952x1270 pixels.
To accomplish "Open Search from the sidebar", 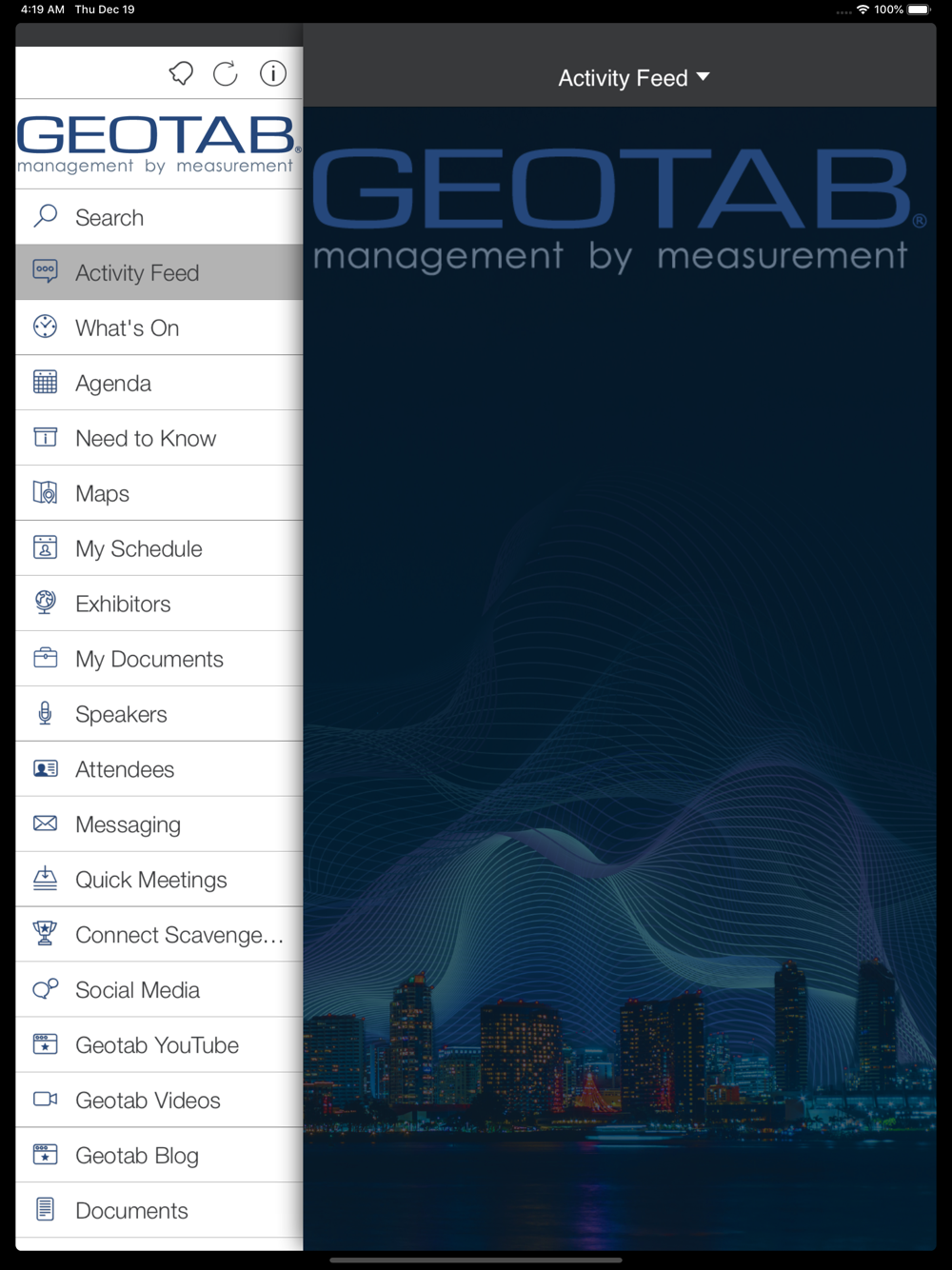I will click(159, 217).
